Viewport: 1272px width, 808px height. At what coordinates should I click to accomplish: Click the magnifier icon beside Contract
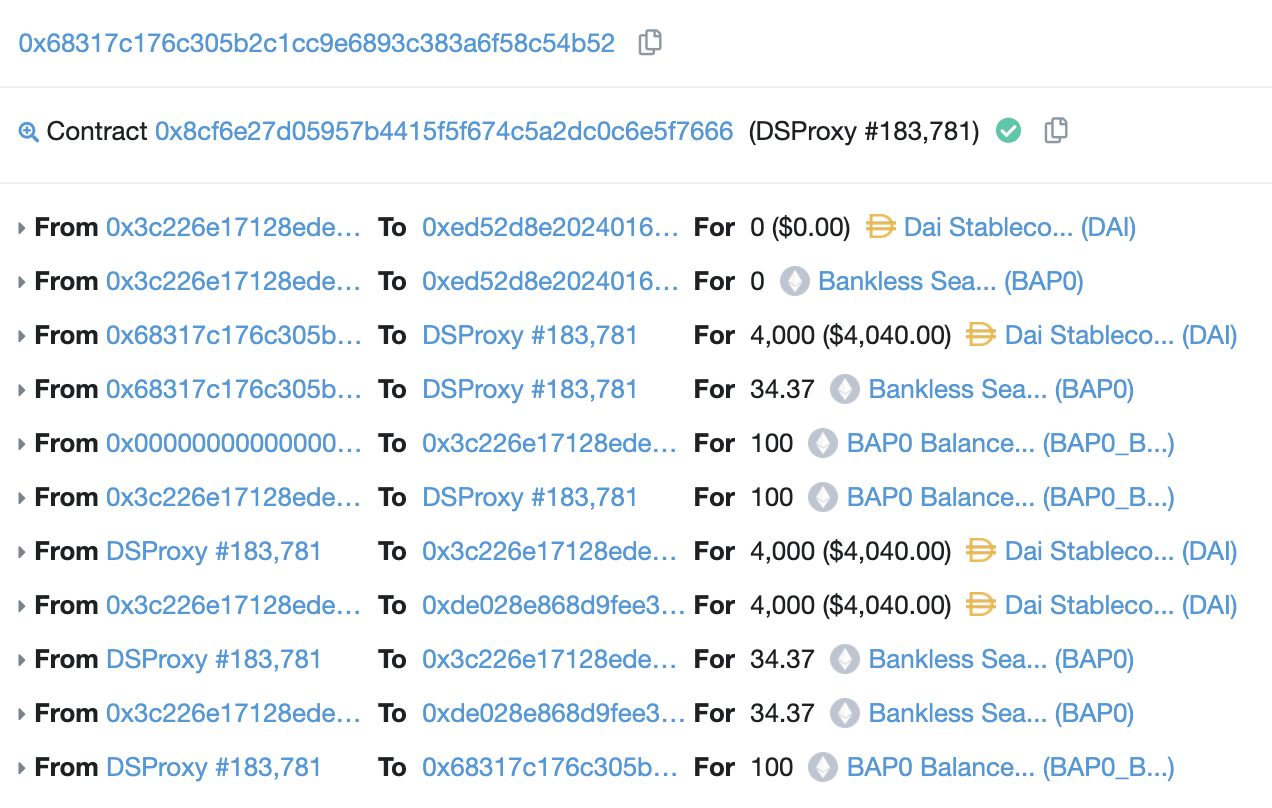click(28, 132)
